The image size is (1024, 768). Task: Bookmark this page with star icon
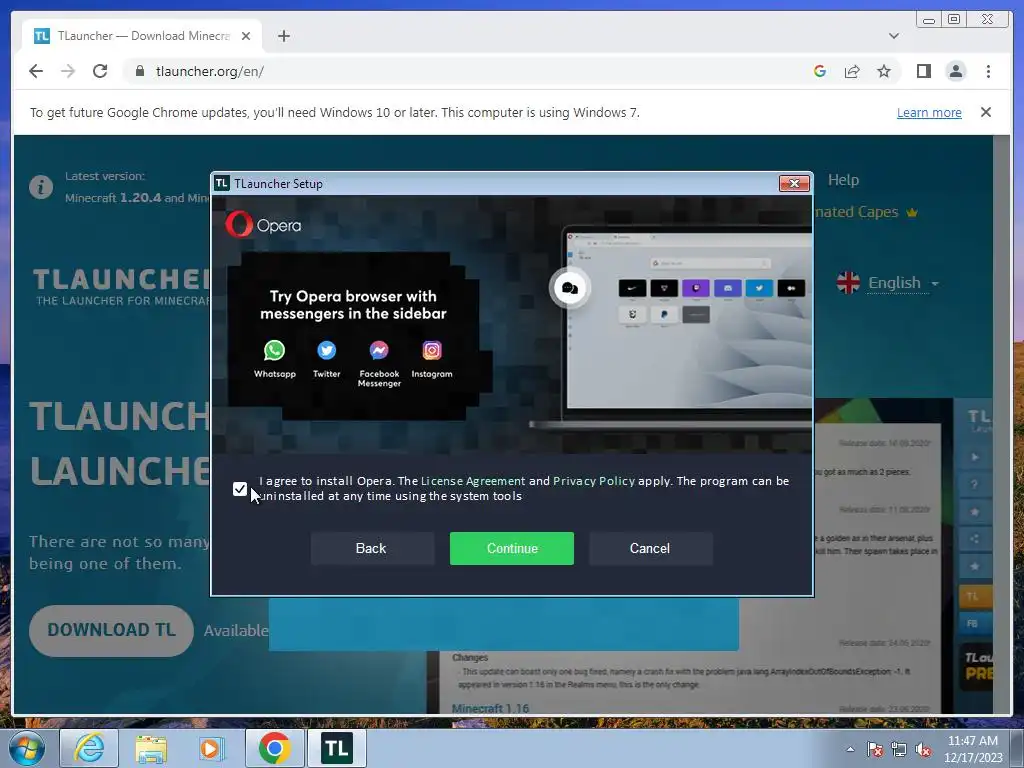tap(884, 71)
